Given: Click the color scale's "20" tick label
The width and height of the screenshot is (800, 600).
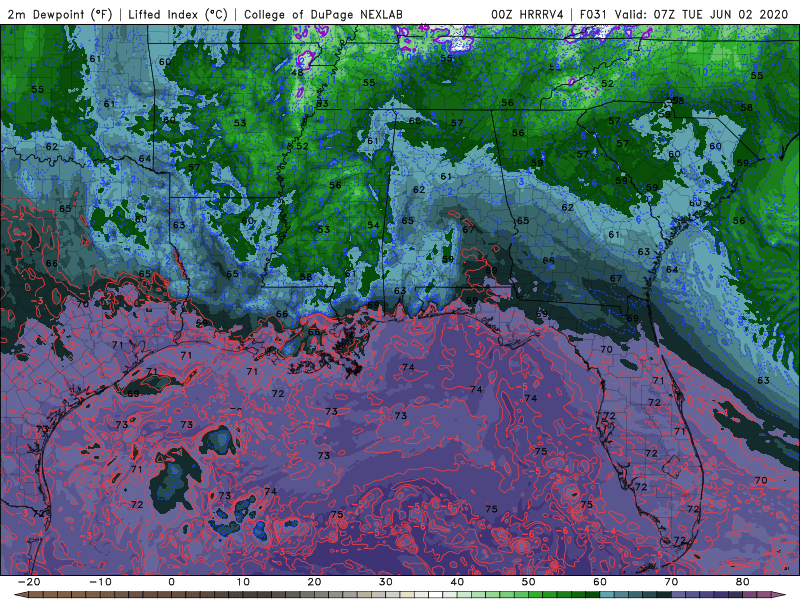Looking at the screenshot, I should point(314,582).
